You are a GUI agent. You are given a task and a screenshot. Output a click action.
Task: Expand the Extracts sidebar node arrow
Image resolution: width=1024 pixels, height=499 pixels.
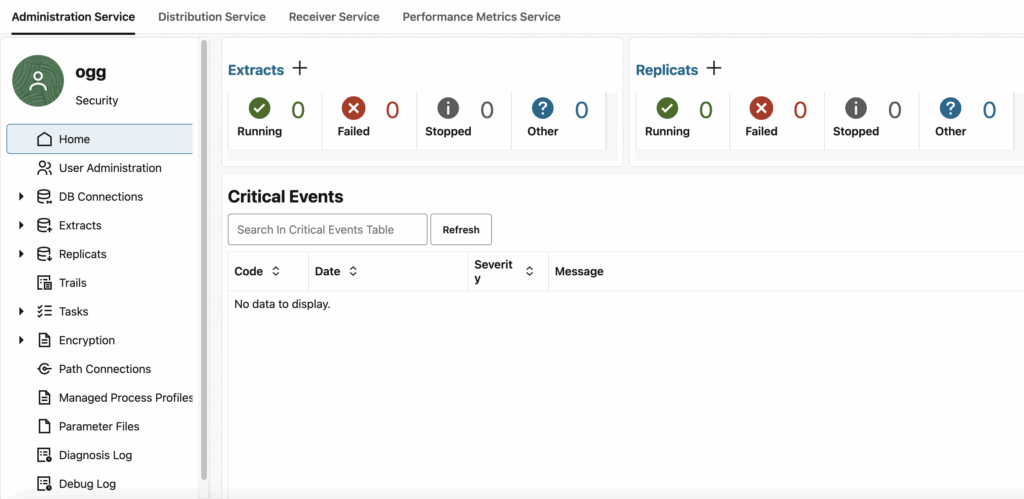click(x=21, y=226)
